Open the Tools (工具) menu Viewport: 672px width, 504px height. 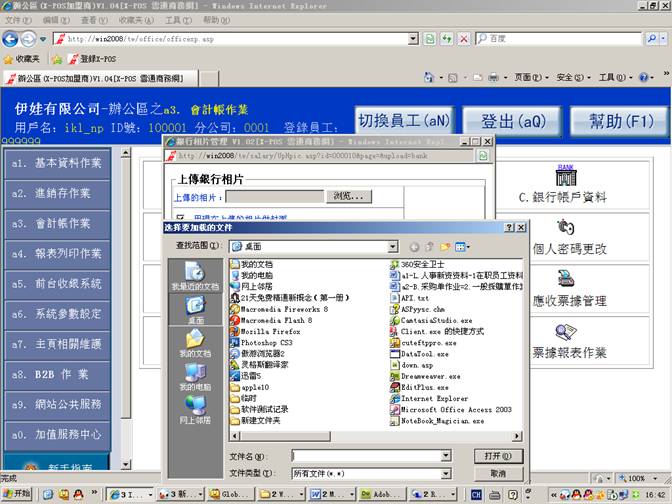179,20
